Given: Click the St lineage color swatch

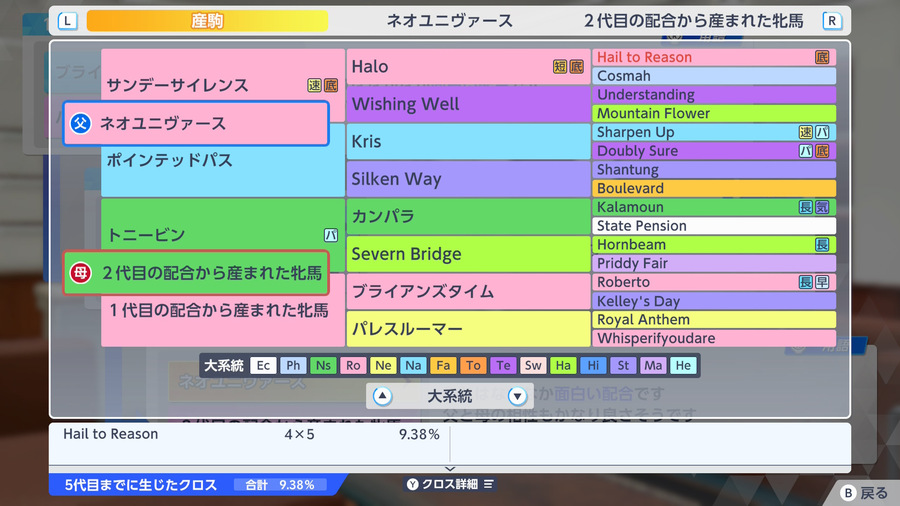Looking at the screenshot, I should [x=623, y=365].
